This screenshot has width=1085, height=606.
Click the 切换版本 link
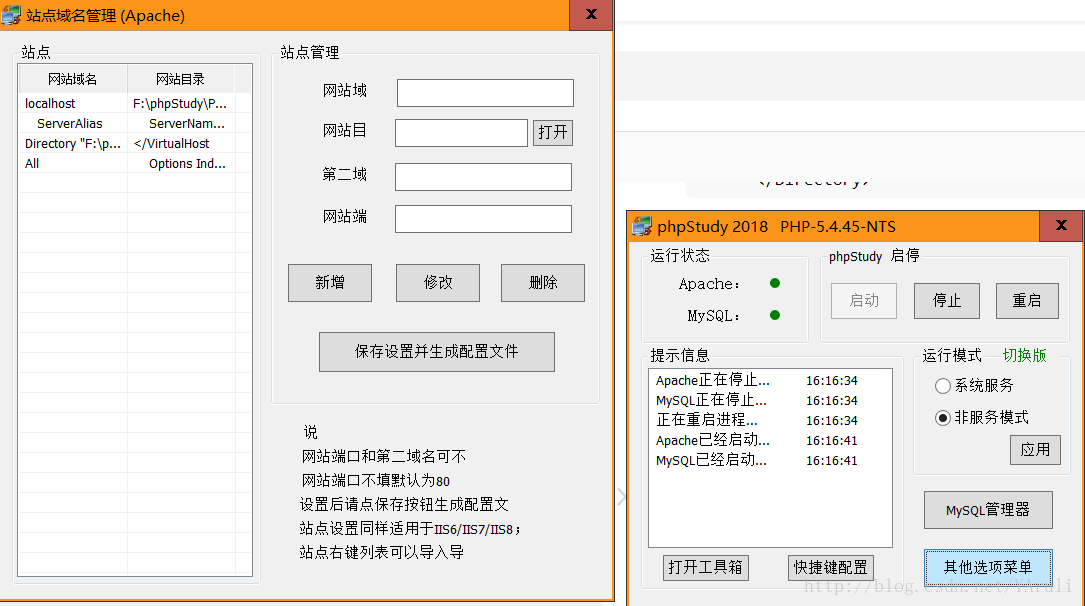[1025, 356]
